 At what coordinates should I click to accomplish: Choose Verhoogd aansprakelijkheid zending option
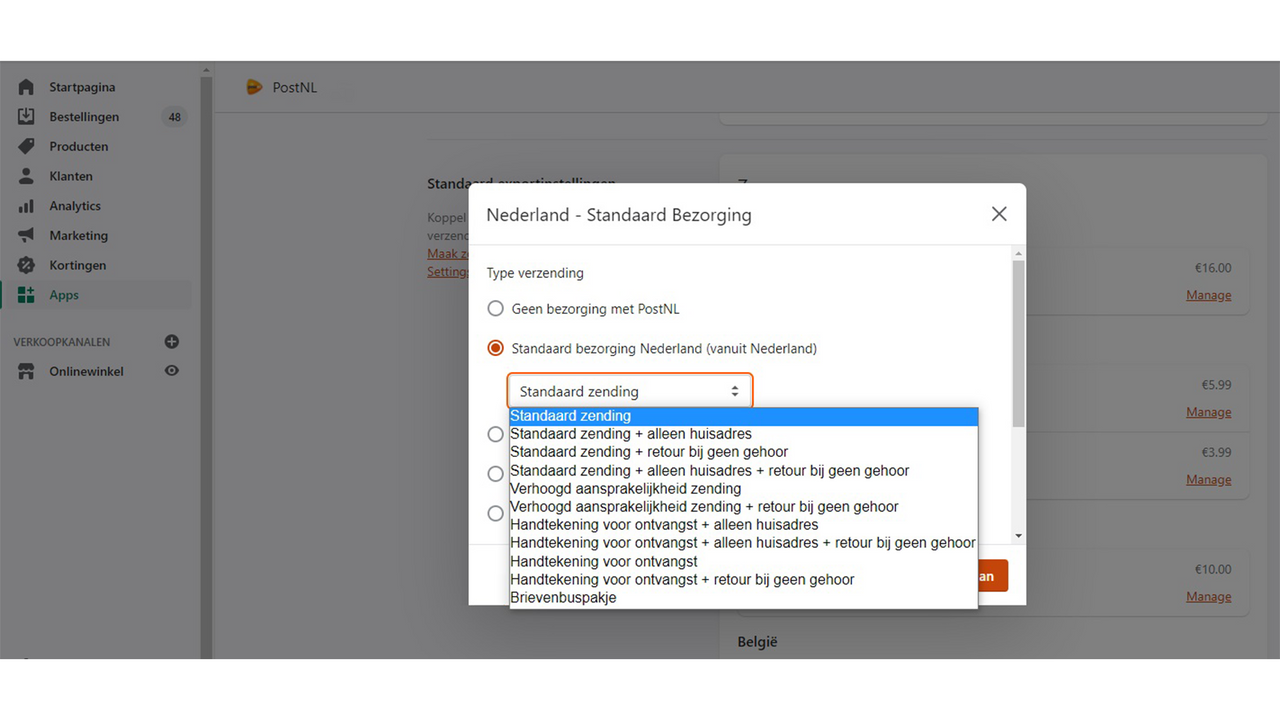click(x=743, y=489)
